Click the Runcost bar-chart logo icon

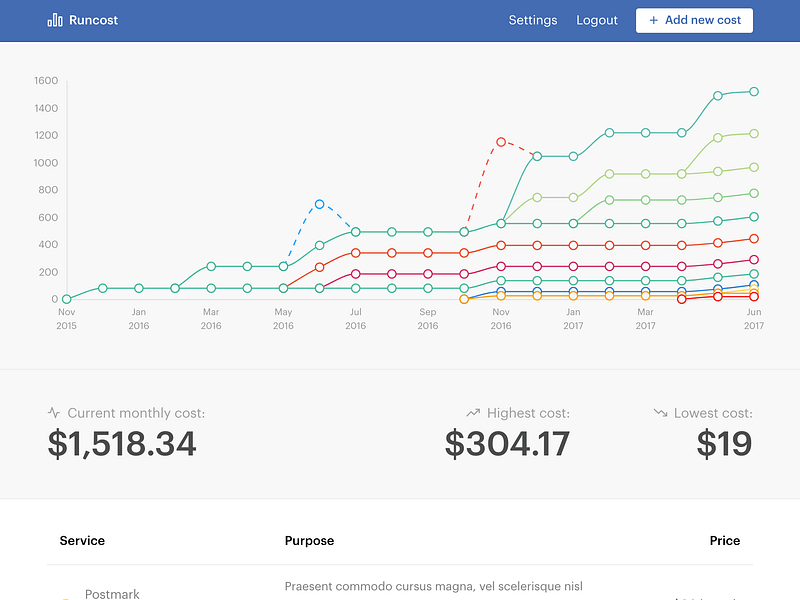pyautogui.click(x=54, y=20)
